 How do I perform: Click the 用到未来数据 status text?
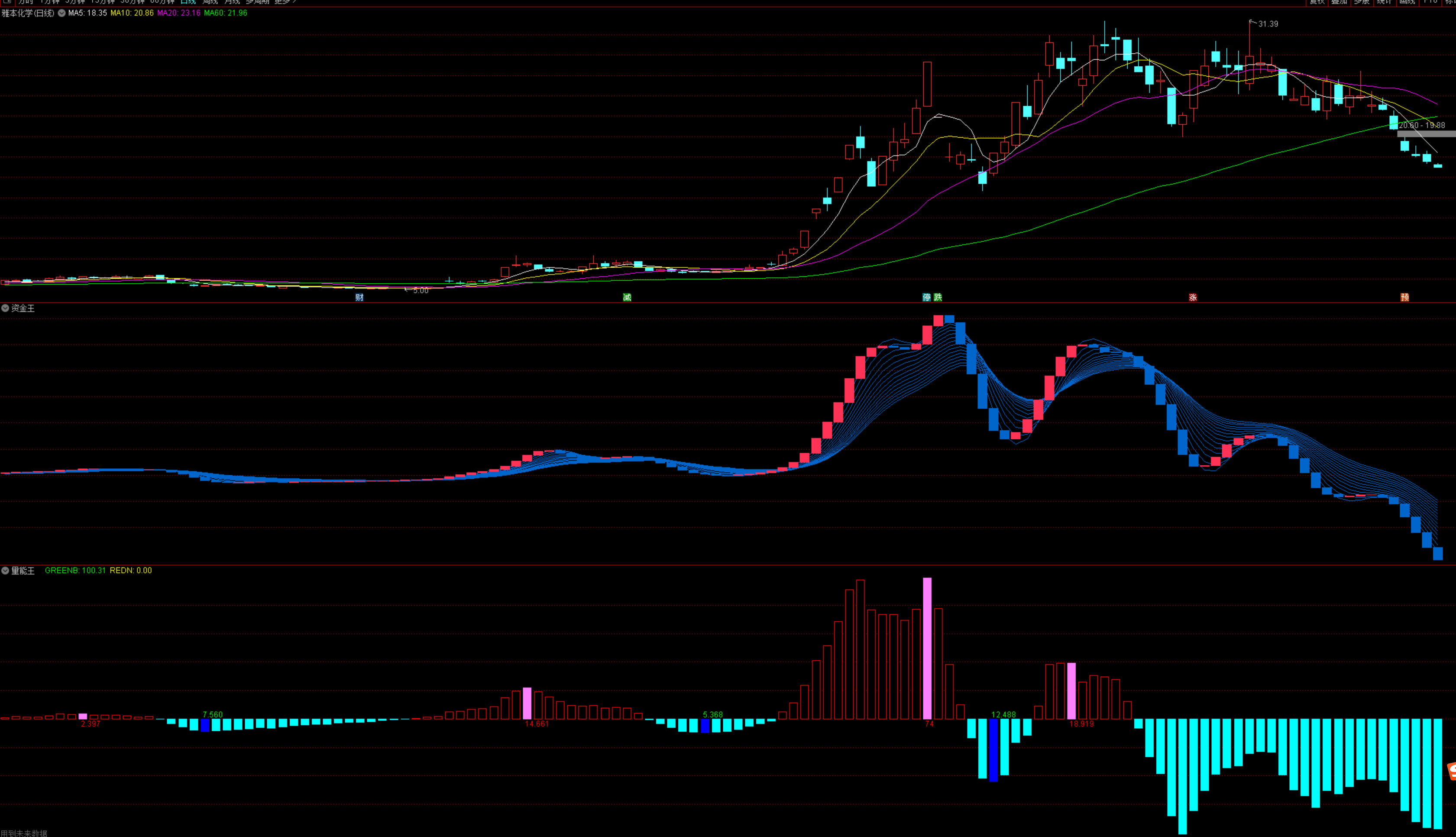pyautogui.click(x=24, y=833)
